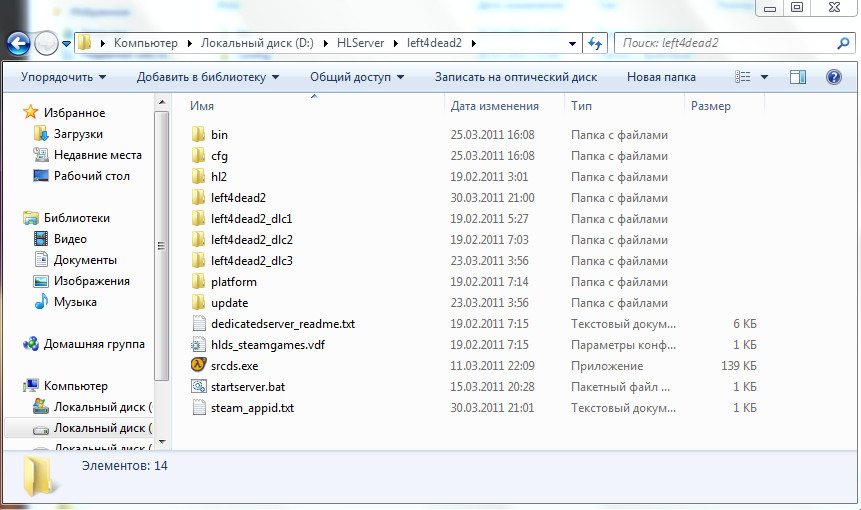Expand arrow after Компьютер breadcrumb
The width and height of the screenshot is (861, 510).
coord(189,43)
